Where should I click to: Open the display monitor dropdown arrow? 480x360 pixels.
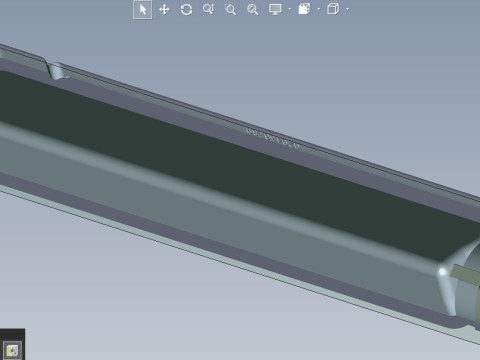point(289,9)
